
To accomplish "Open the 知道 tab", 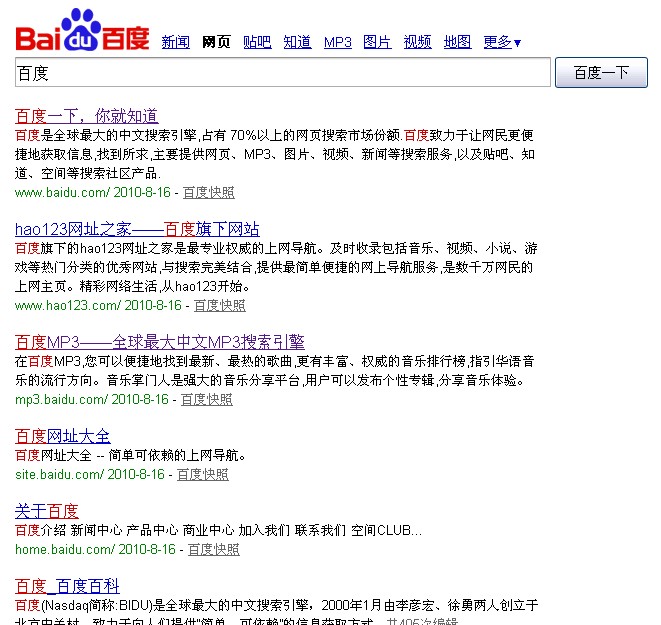I will tap(298, 42).
